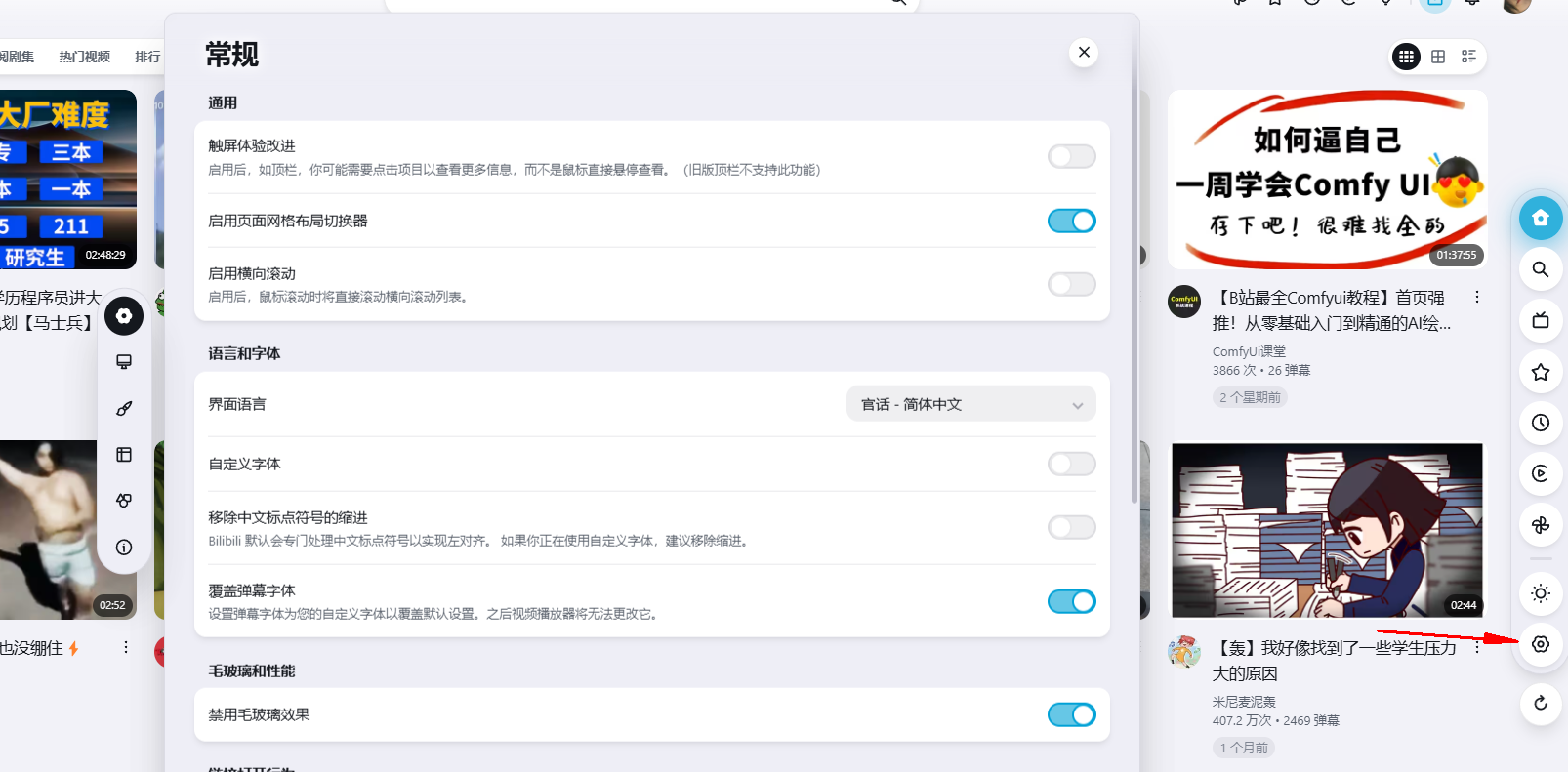The width and height of the screenshot is (1568, 772).
Task: Open video title 【轰】我好像找到了一些学生压力大的原因
Action: tap(1334, 661)
